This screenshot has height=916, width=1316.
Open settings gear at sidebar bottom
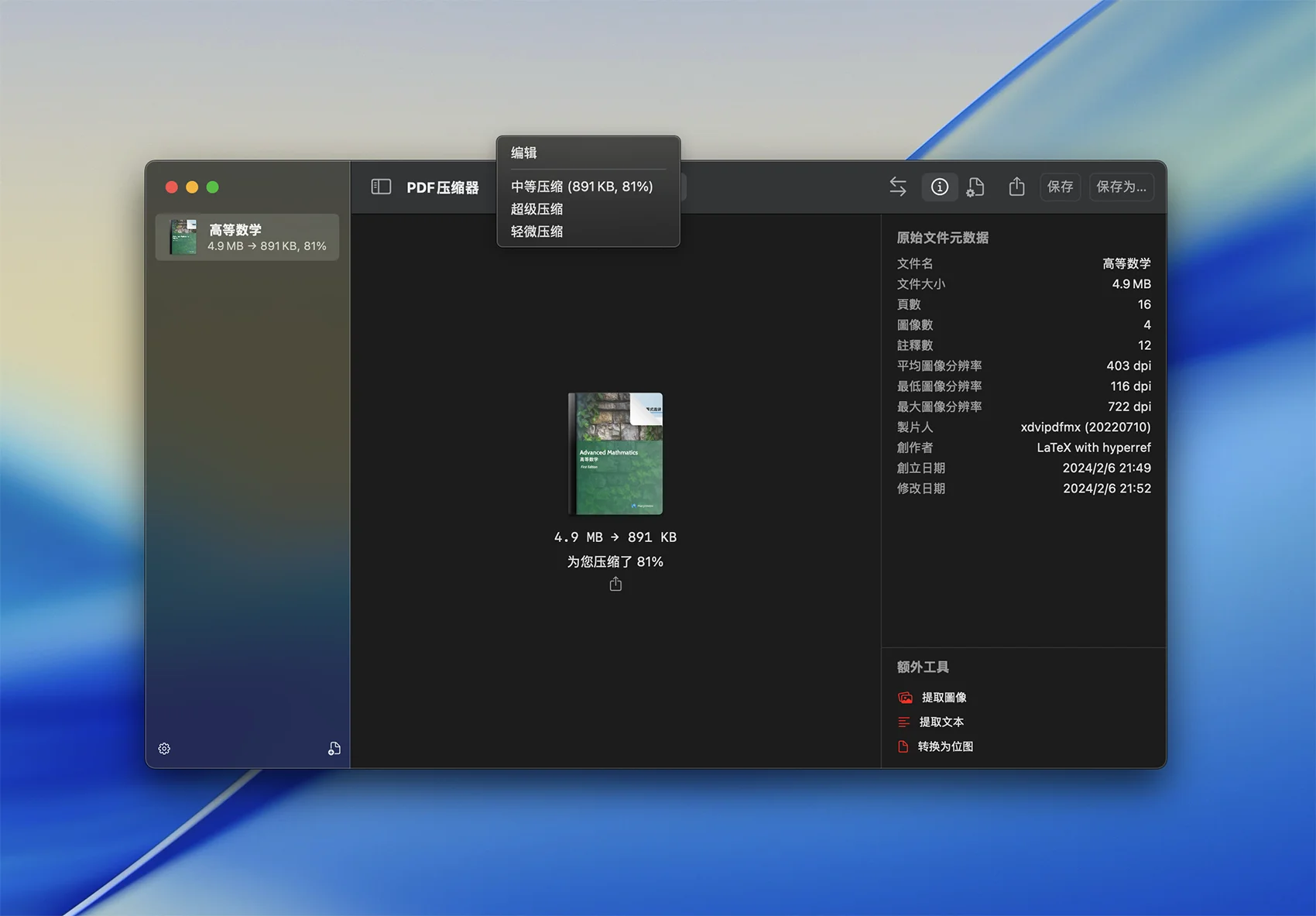[164, 749]
